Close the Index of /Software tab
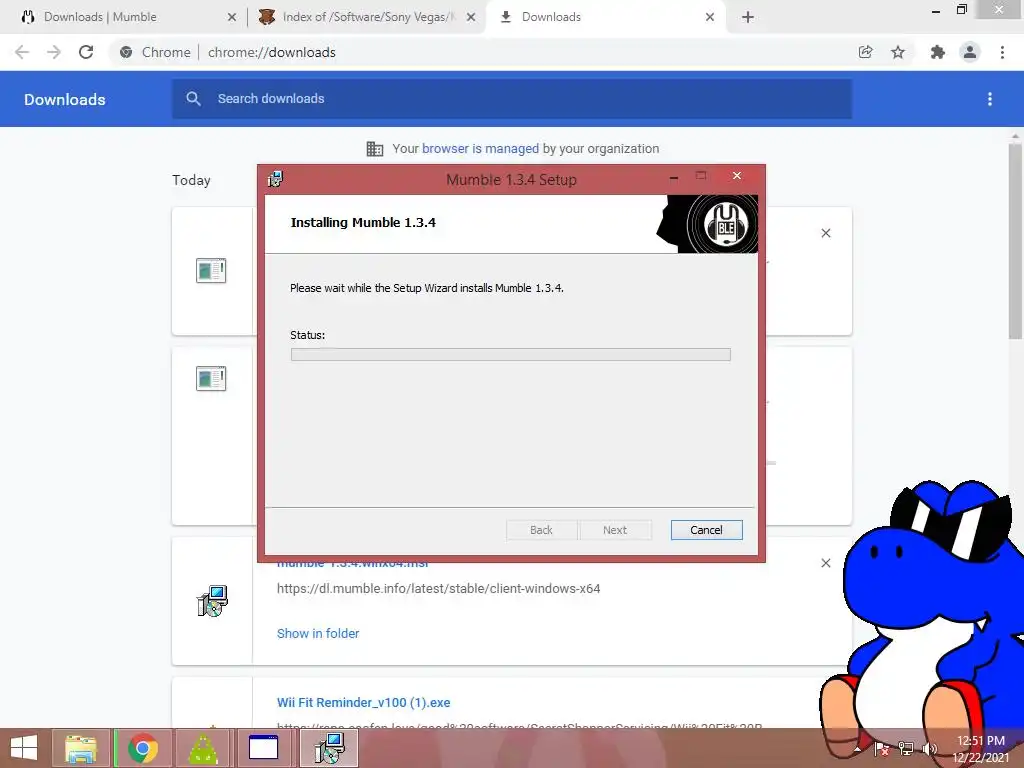This screenshot has height=768, width=1024. 471,18
